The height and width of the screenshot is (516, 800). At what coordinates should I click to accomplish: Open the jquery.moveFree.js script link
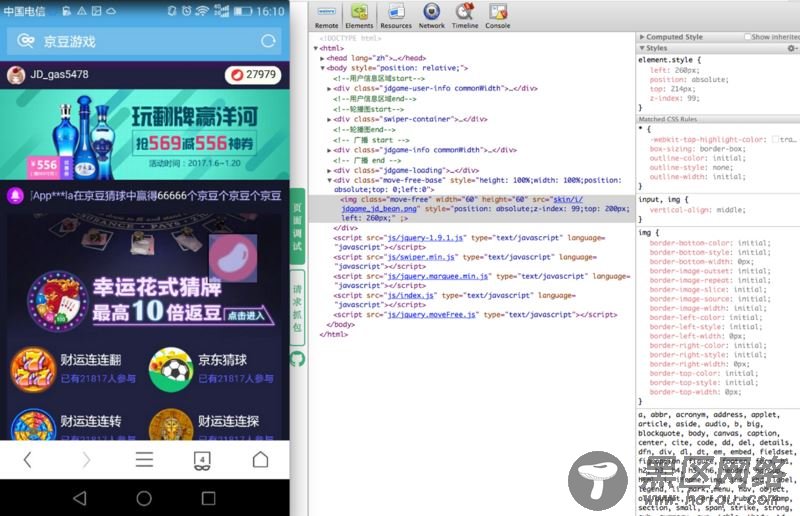[431, 314]
